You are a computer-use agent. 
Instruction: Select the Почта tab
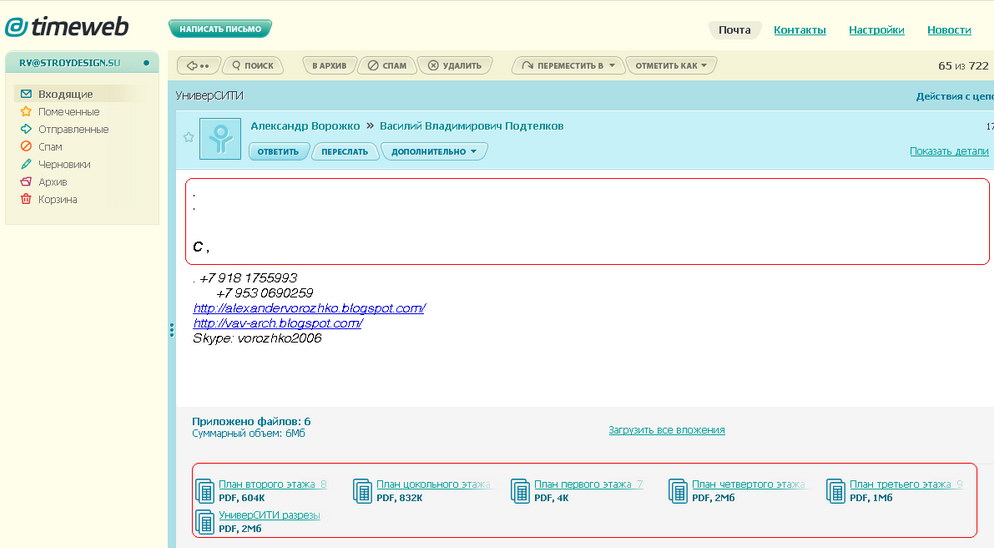click(734, 30)
